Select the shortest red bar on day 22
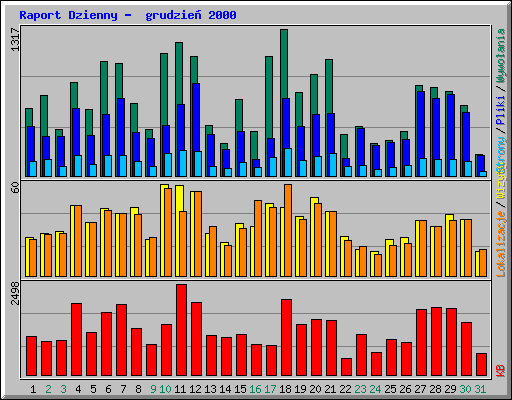This screenshot has width=512, height=400. click(346, 367)
